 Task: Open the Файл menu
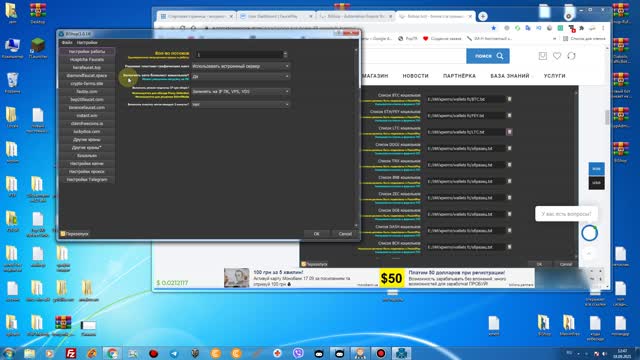point(67,42)
